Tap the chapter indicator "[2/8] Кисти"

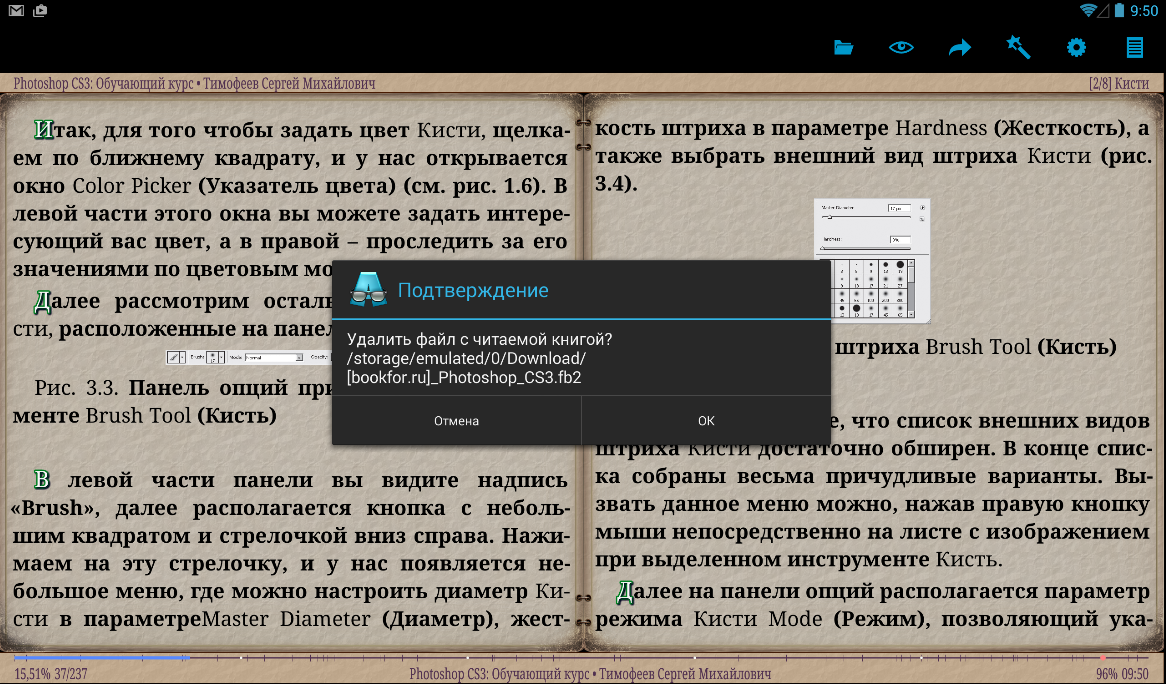click(x=1119, y=84)
